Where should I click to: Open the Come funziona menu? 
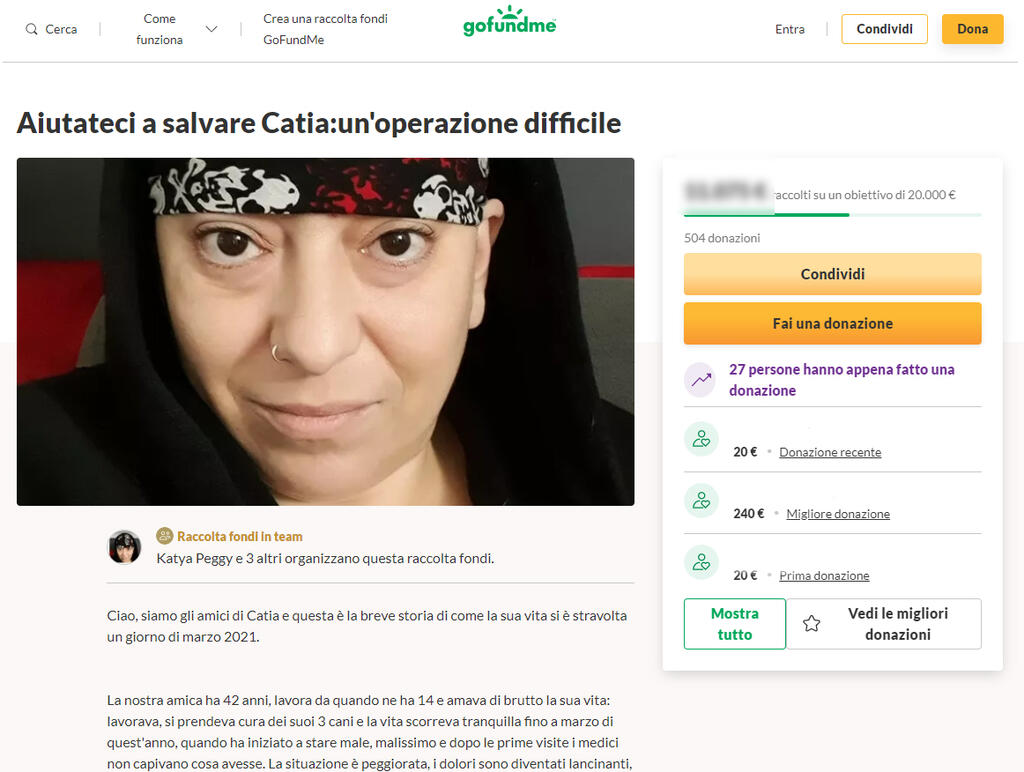point(159,29)
